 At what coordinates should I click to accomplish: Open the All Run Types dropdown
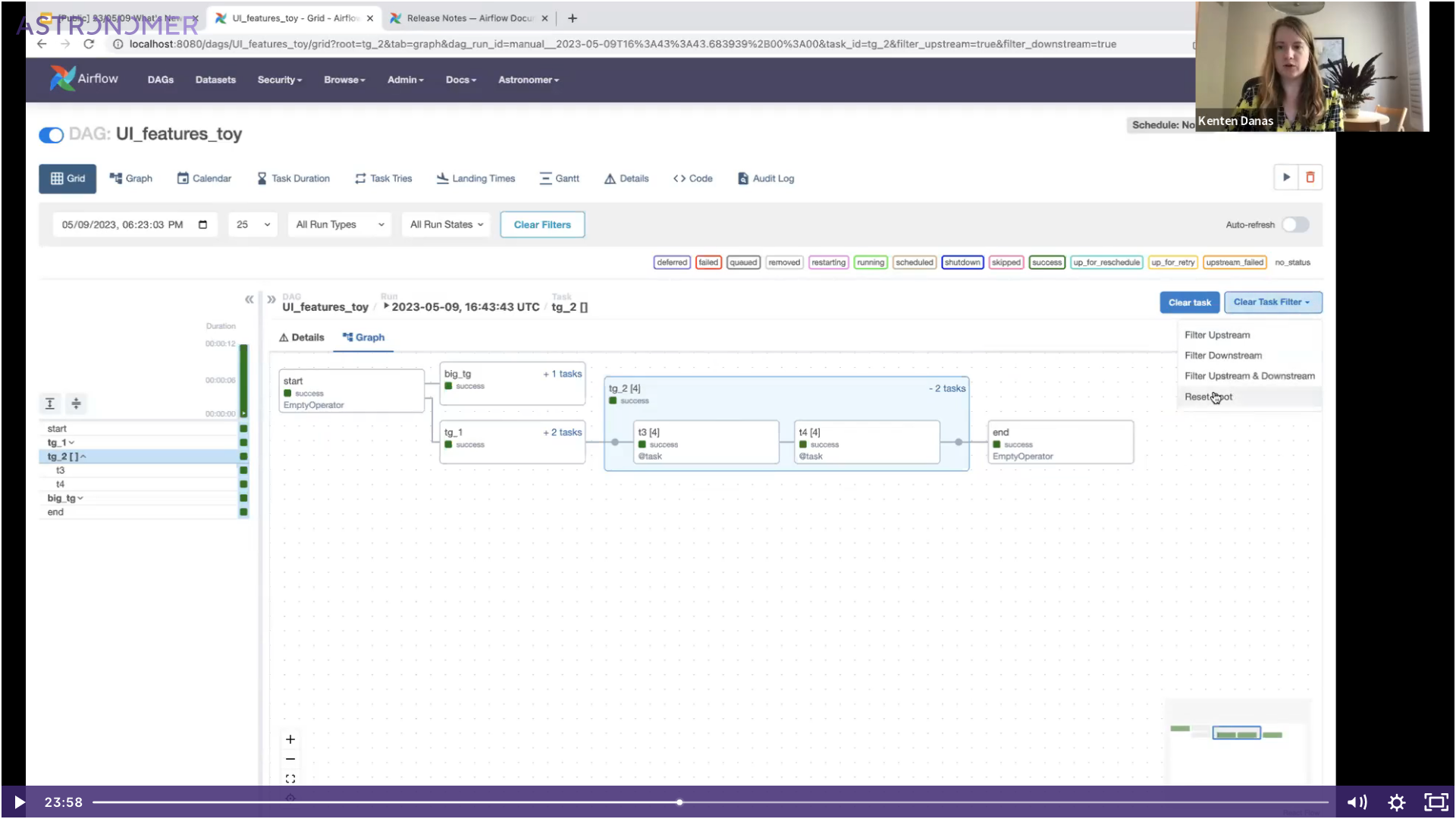(x=339, y=224)
